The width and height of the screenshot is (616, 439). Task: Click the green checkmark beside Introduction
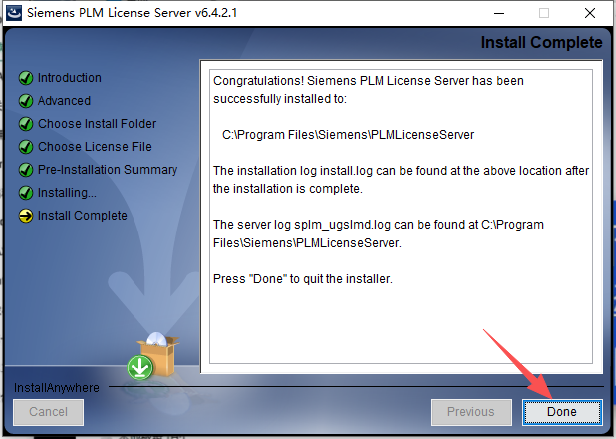pos(26,78)
